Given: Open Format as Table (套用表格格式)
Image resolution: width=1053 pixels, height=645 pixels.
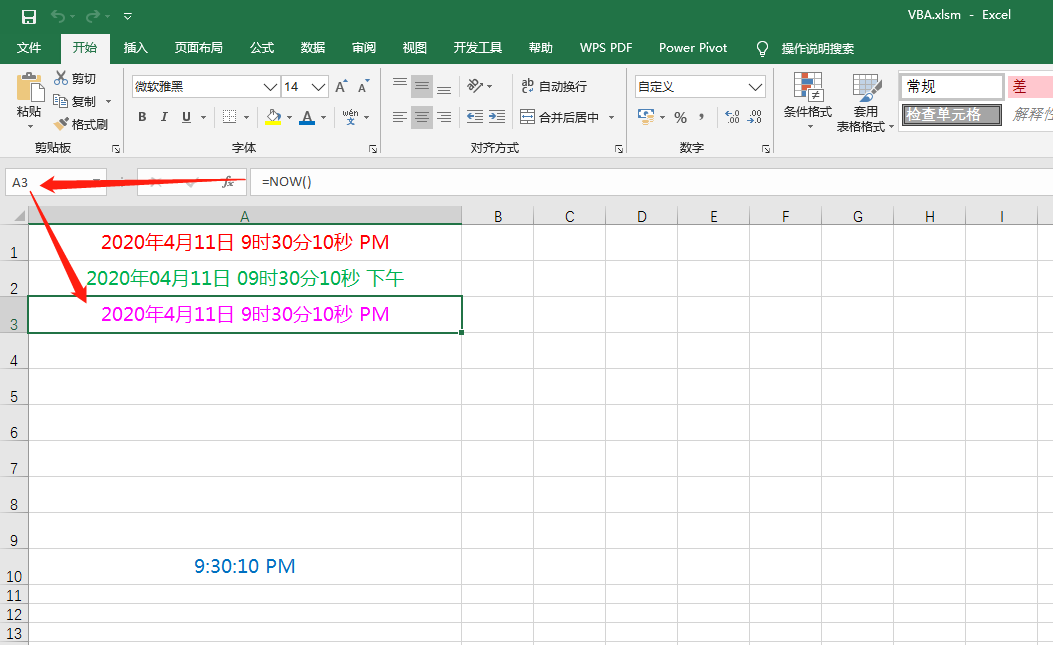Looking at the screenshot, I should [866, 103].
